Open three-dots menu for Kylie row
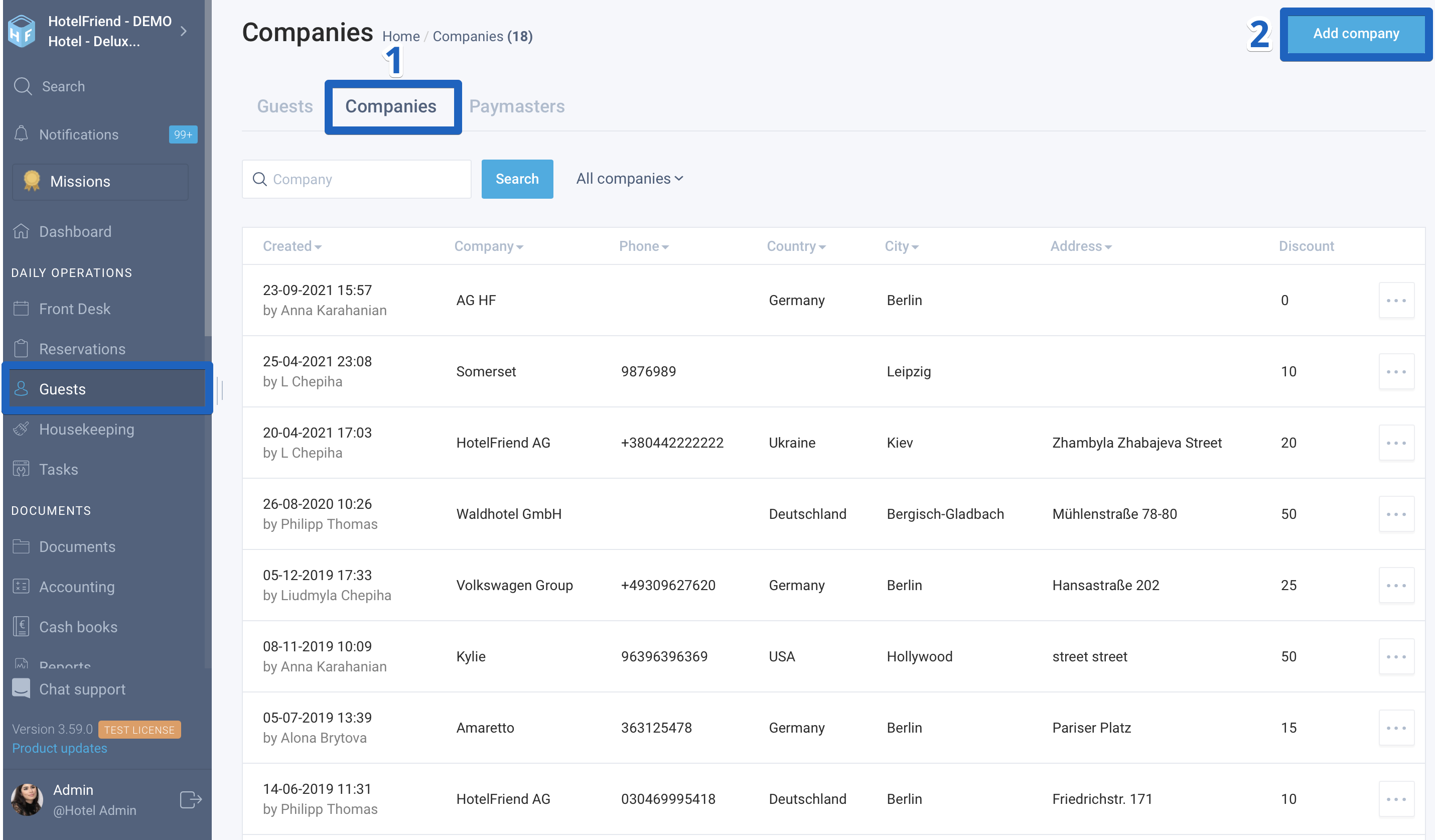1435x840 pixels. coord(1396,656)
